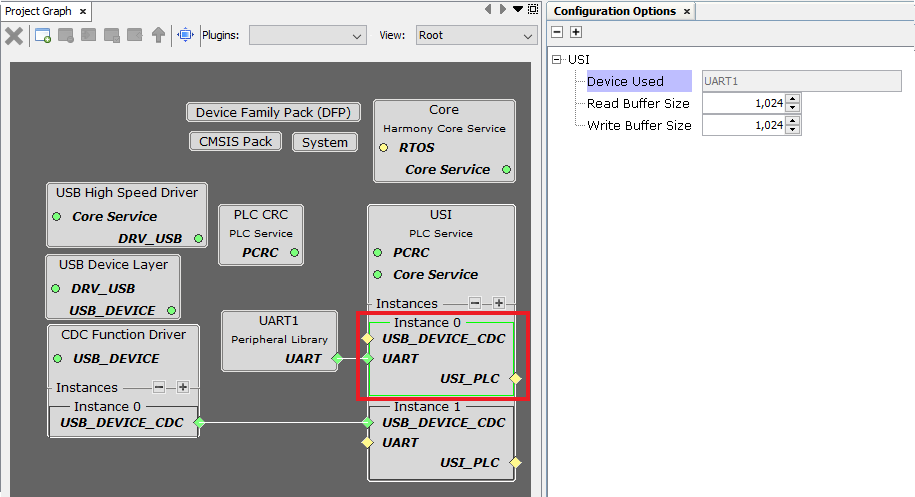The width and height of the screenshot is (915, 497).
Task: Open the Plugins dropdown
Action: click(x=308, y=36)
